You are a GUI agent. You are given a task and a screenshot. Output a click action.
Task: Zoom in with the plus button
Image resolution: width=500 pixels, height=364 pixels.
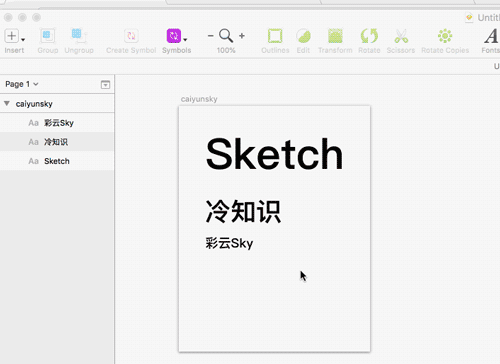point(242,36)
